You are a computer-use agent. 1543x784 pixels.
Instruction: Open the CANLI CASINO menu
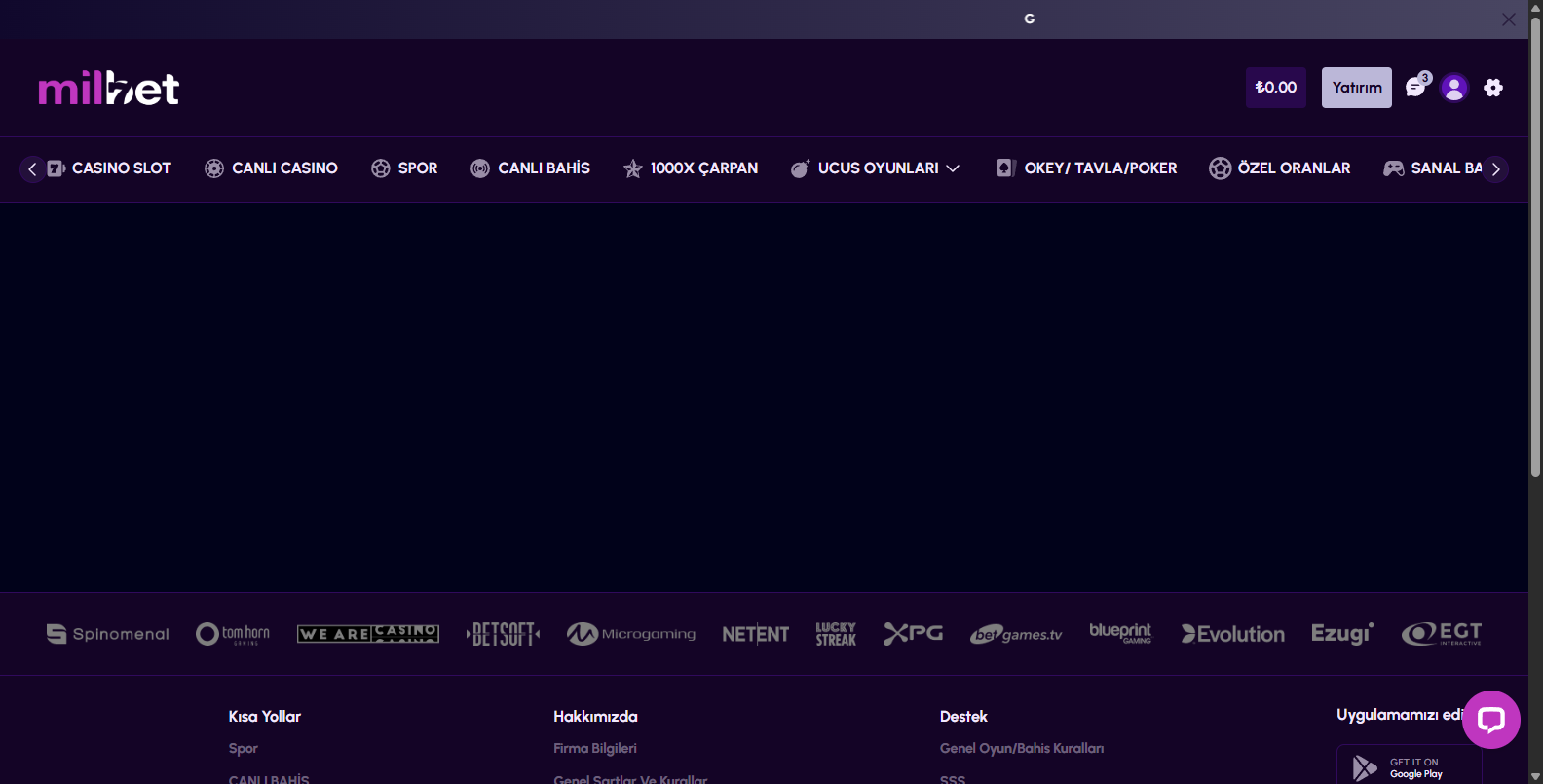click(x=284, y=168)
